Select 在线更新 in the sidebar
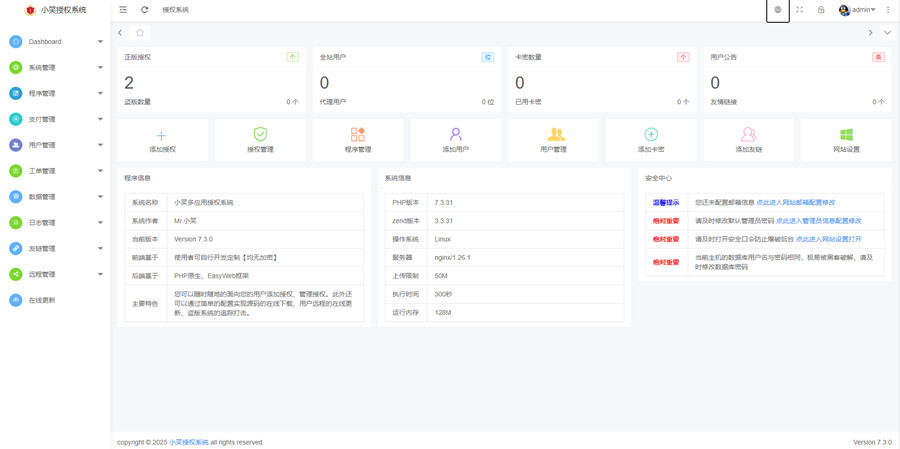The image size is (900, 449). click(x=42, y=300)
